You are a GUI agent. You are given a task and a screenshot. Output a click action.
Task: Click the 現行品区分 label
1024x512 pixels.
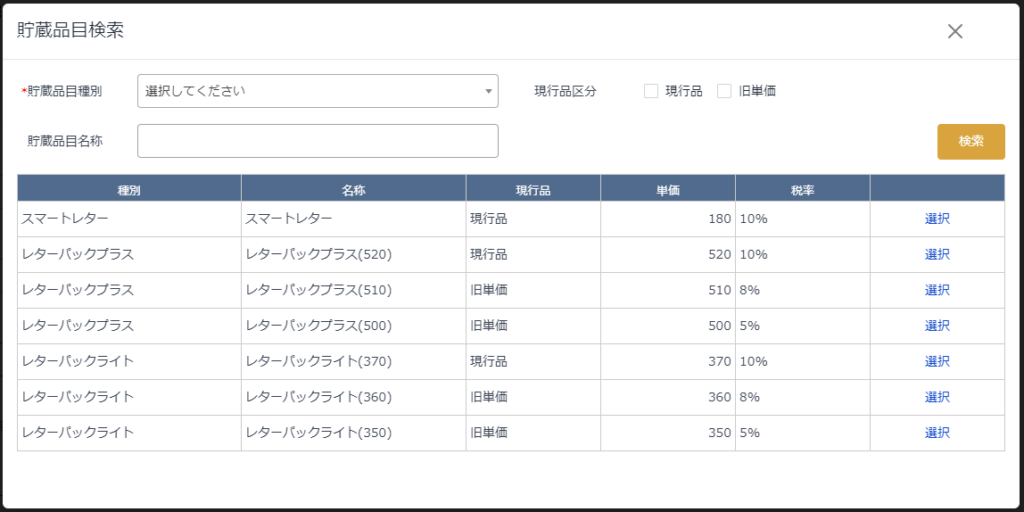(566, 91)
